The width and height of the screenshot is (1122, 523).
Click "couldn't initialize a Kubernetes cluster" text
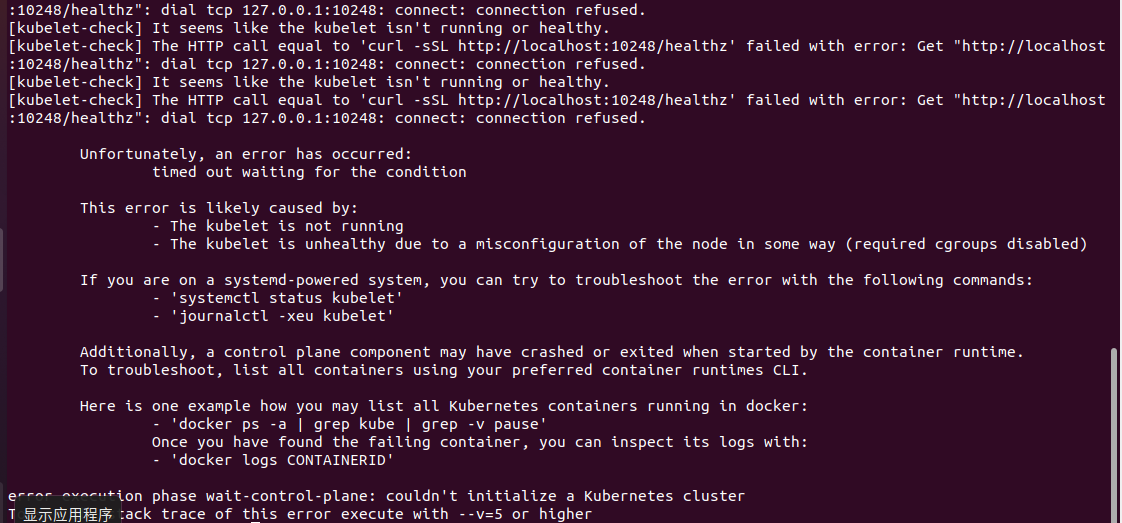(x=565, y=496)
